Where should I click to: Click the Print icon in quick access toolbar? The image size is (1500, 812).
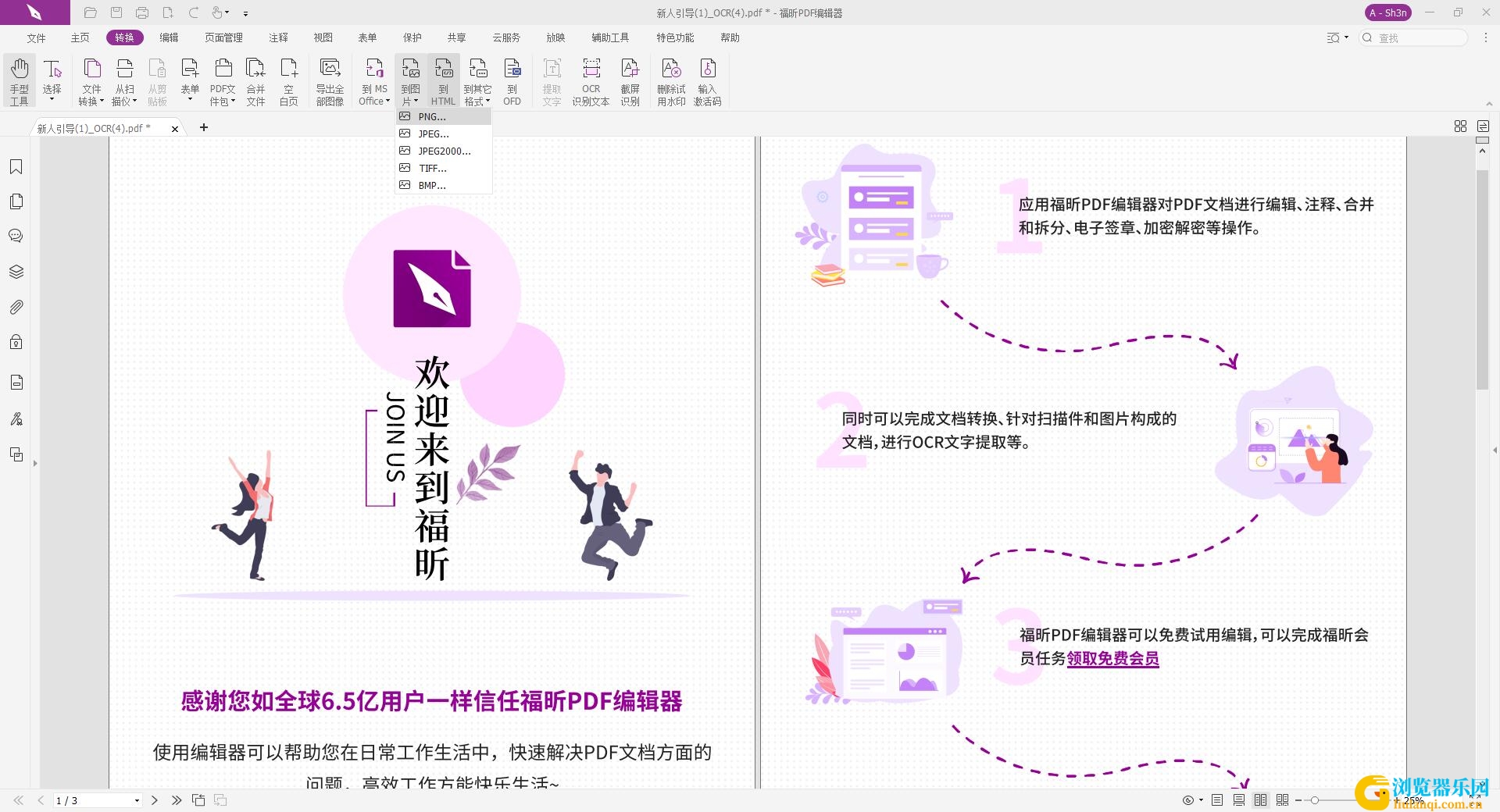(142, 12)
